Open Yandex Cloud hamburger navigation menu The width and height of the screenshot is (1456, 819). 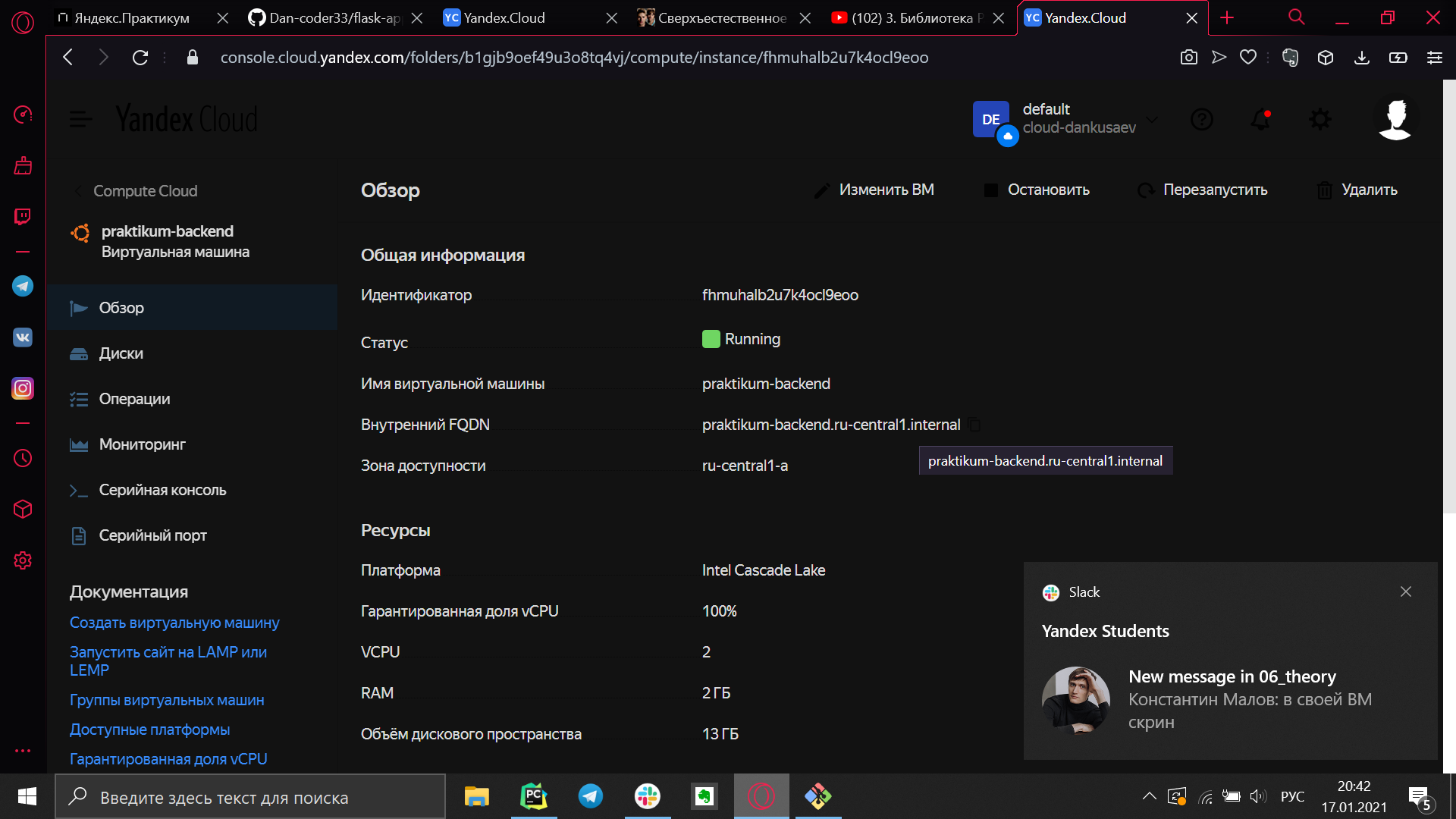point(81,119)
